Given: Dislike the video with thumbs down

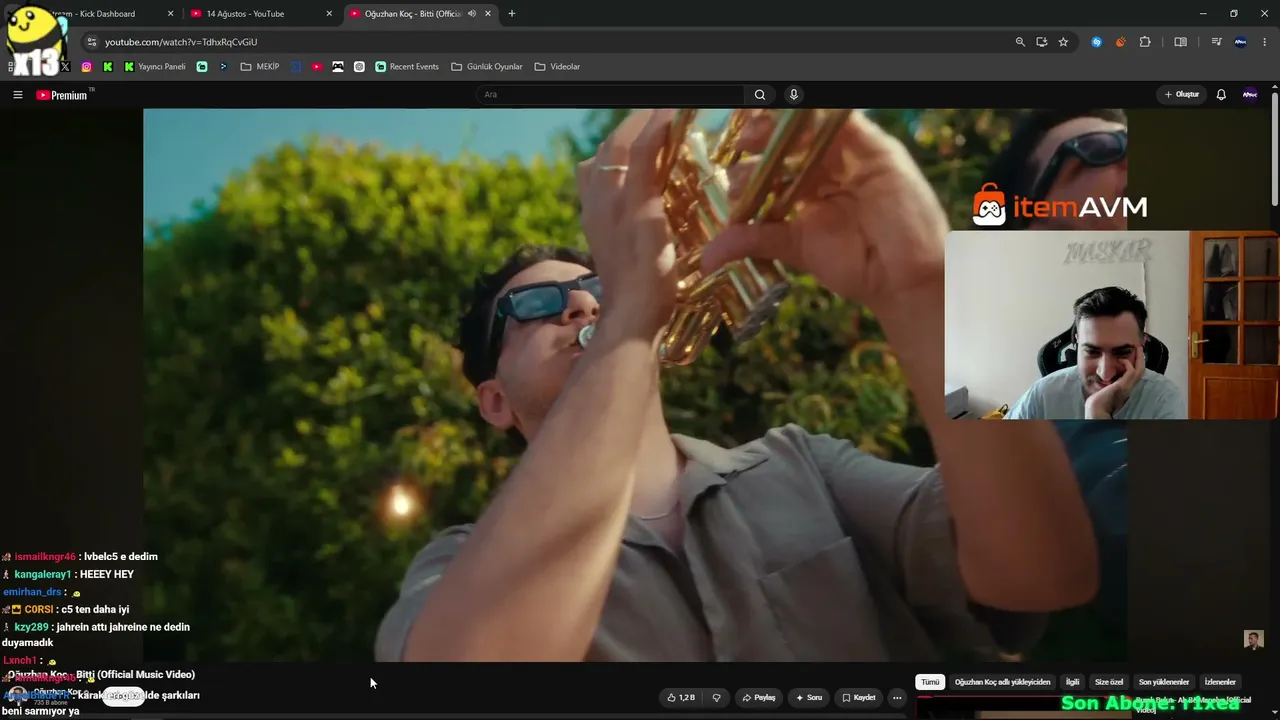Looking at the screenshot, I should coord(716,698).
